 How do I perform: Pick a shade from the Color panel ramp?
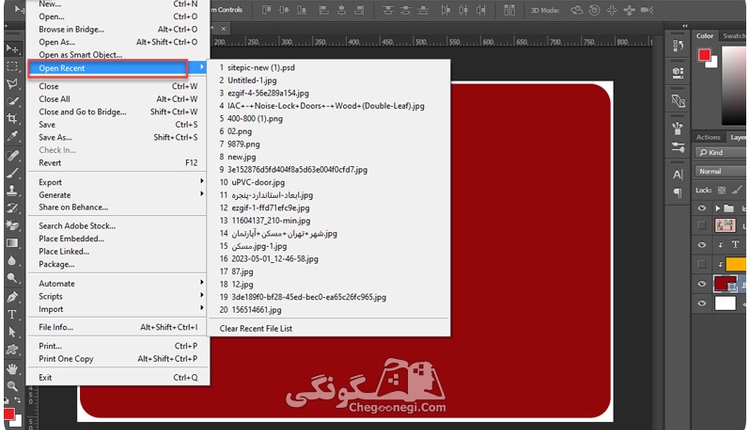pyautogui.click(x=734, y=86)
